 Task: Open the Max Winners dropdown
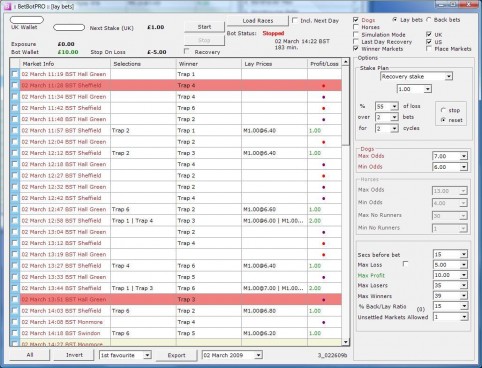coord(464,296)
